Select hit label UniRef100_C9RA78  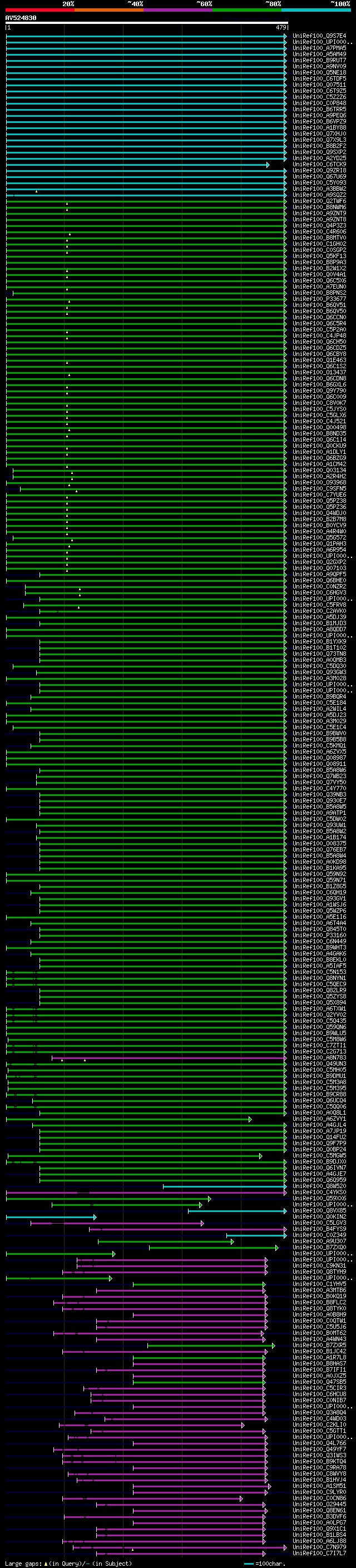tap(319, 1467)
